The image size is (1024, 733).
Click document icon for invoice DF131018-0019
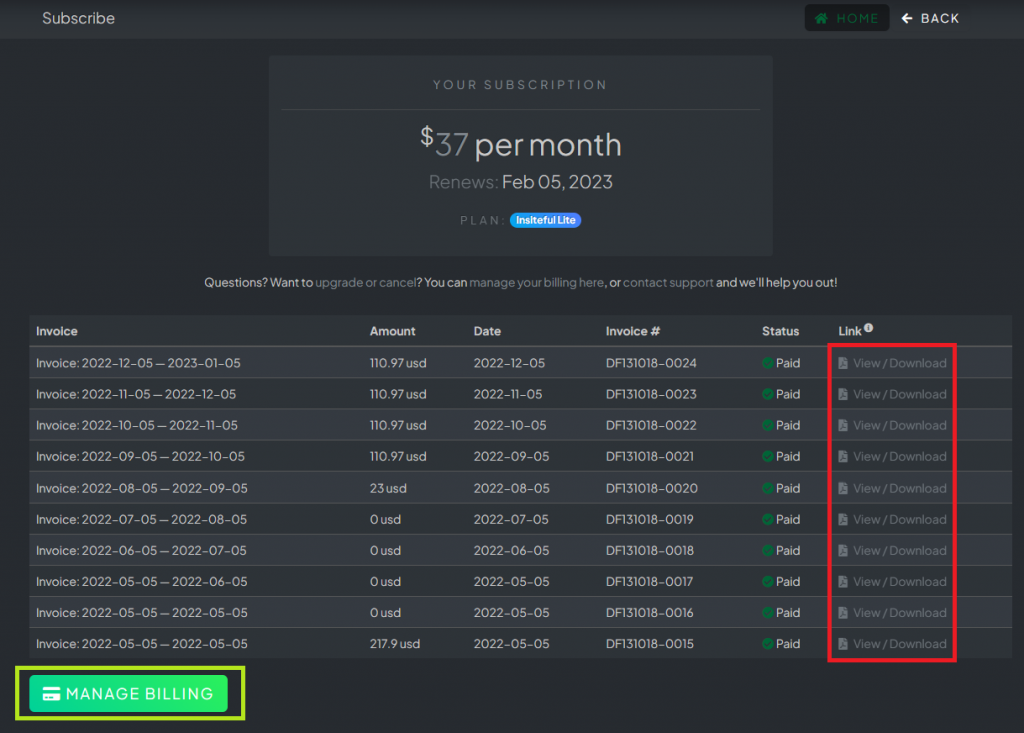coord(842,520)
